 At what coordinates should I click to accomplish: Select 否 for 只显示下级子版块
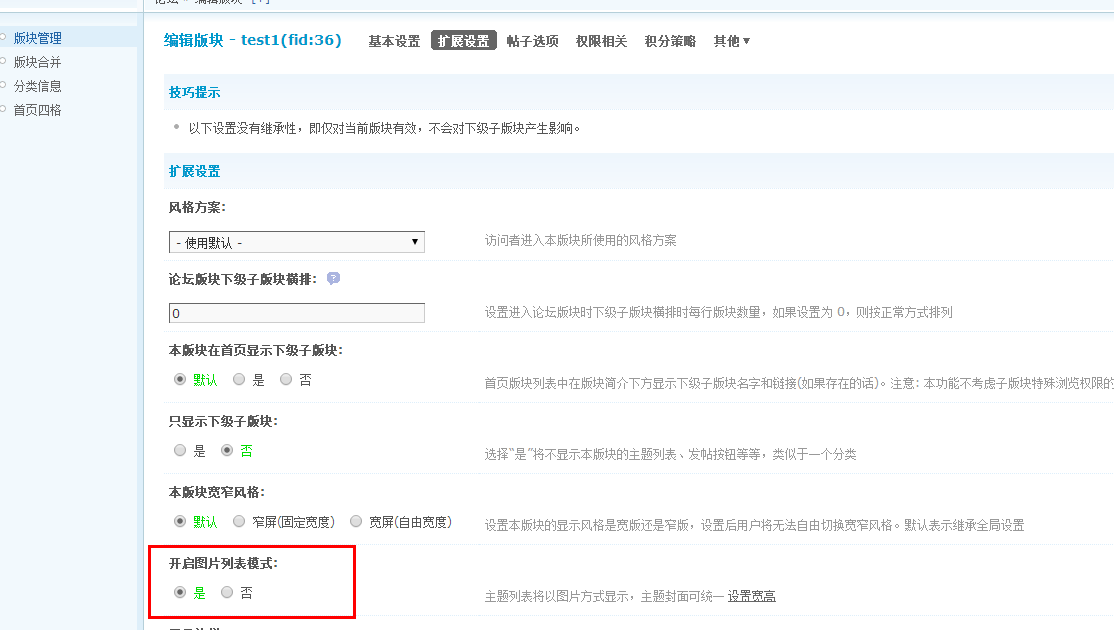coord(227,450)
